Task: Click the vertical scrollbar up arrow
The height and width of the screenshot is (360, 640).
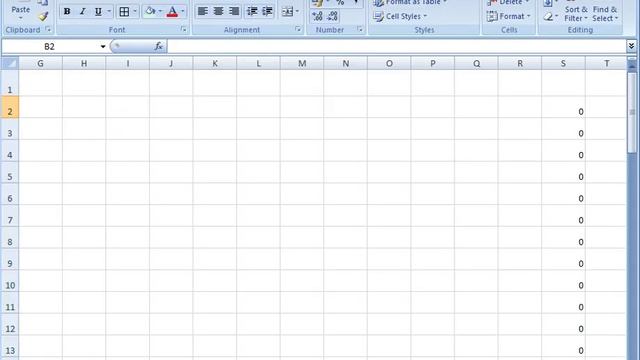Action: [x=632, y=65]
